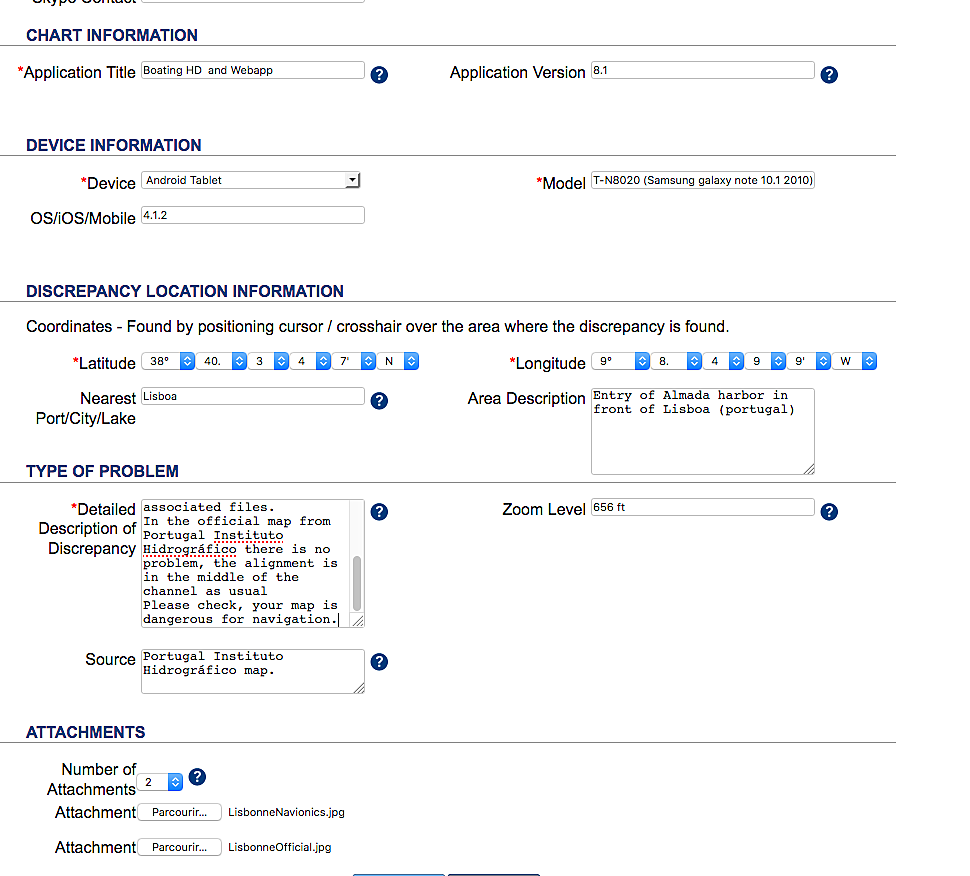Click the Detailed Description of Discrepancy text area

click(x=253, y=563)
